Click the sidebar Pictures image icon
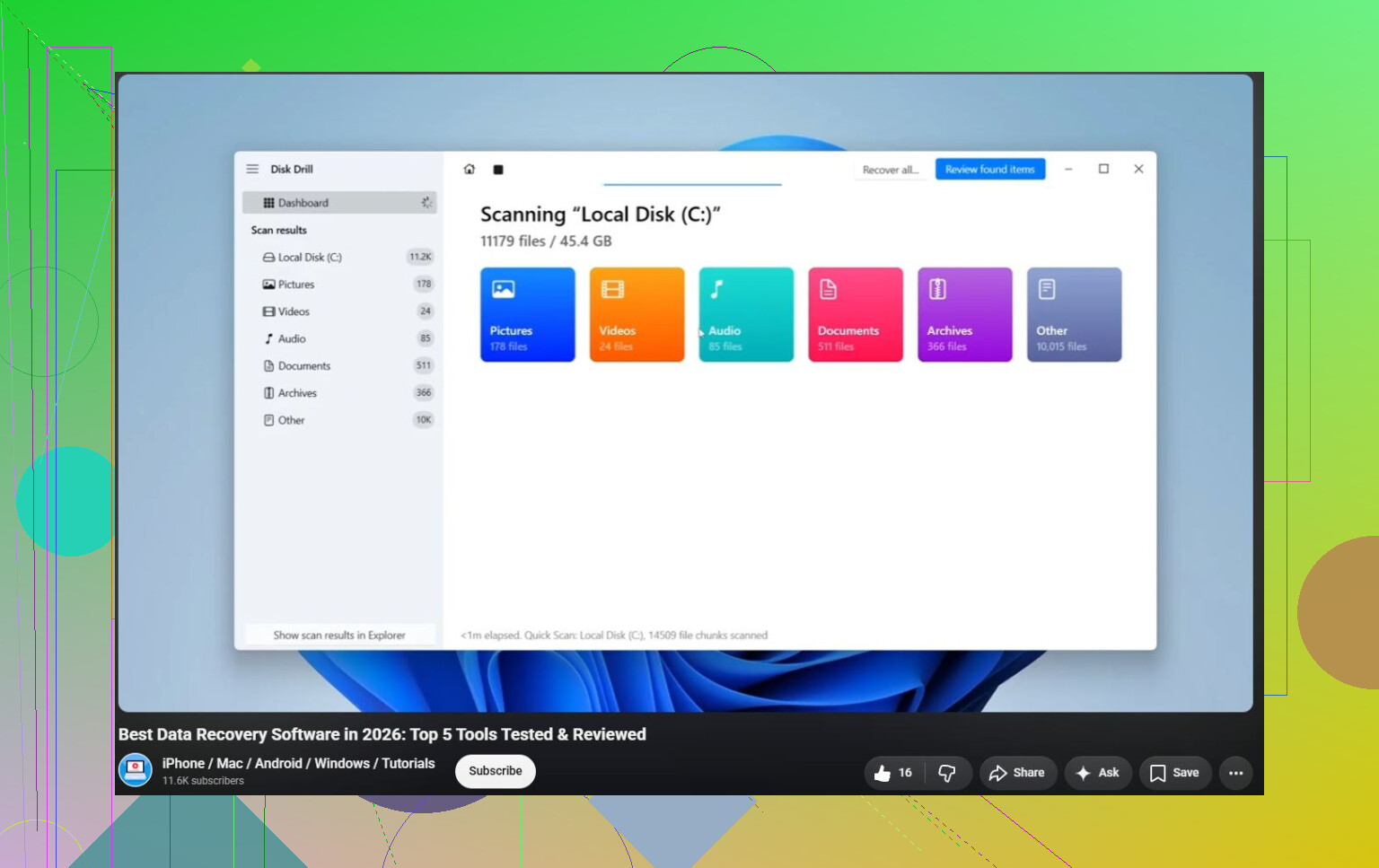The width and height of the screenshot is (1379, 868). point(268,285)
